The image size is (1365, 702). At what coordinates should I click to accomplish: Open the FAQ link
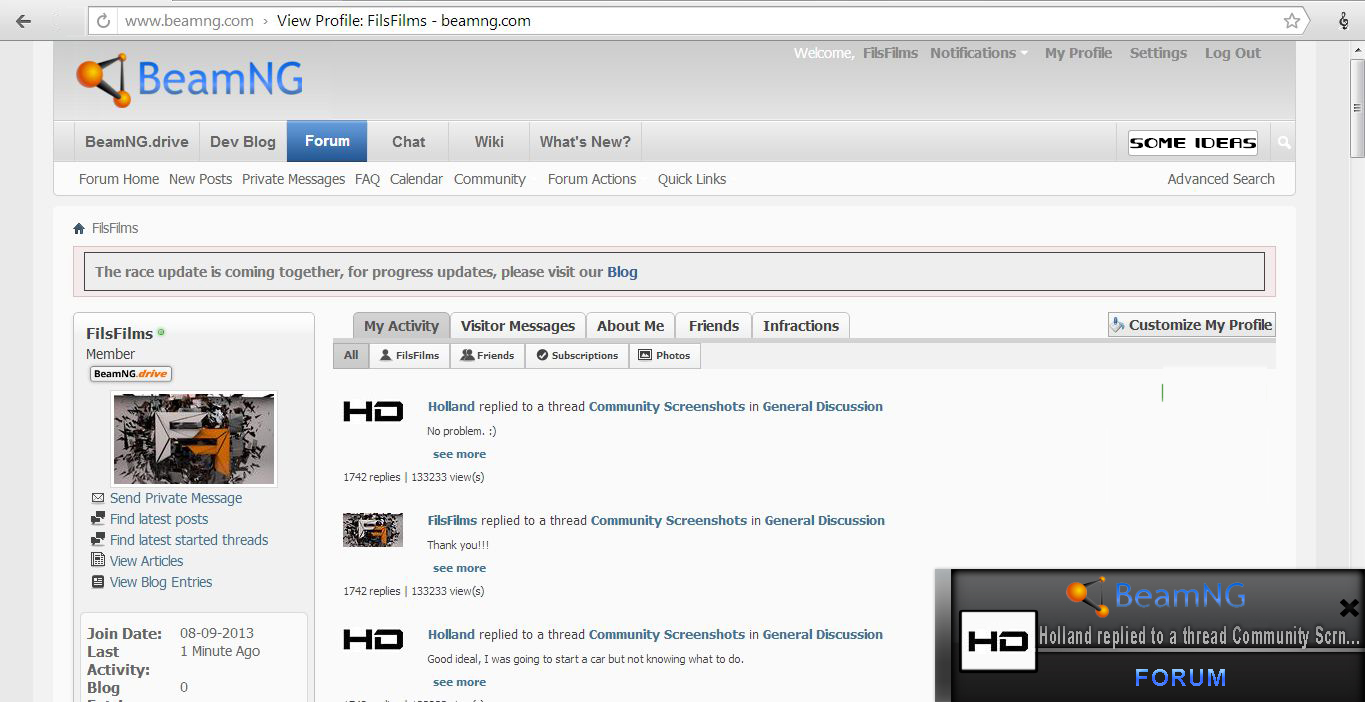367,179
